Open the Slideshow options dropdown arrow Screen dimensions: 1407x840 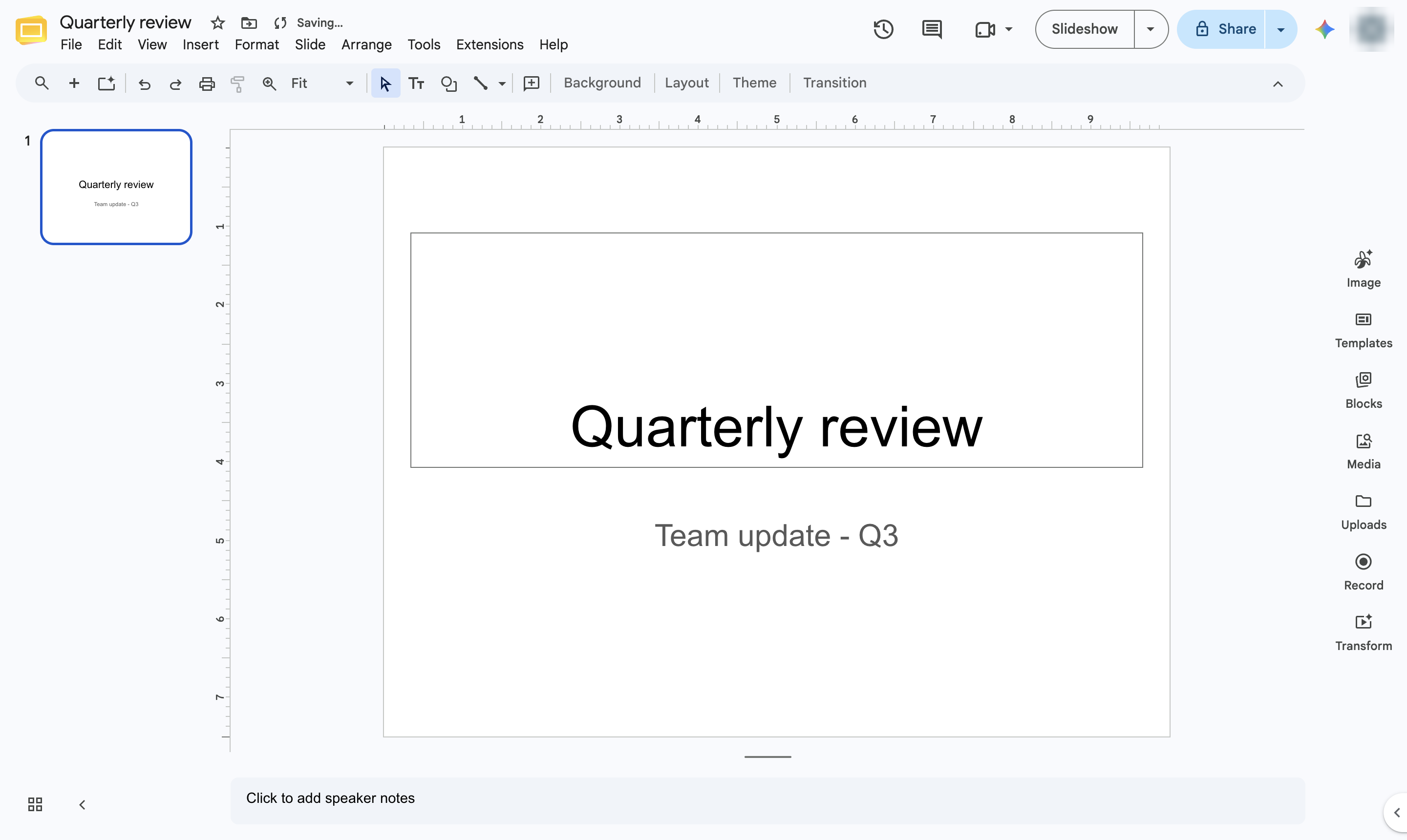[1150, 29]
